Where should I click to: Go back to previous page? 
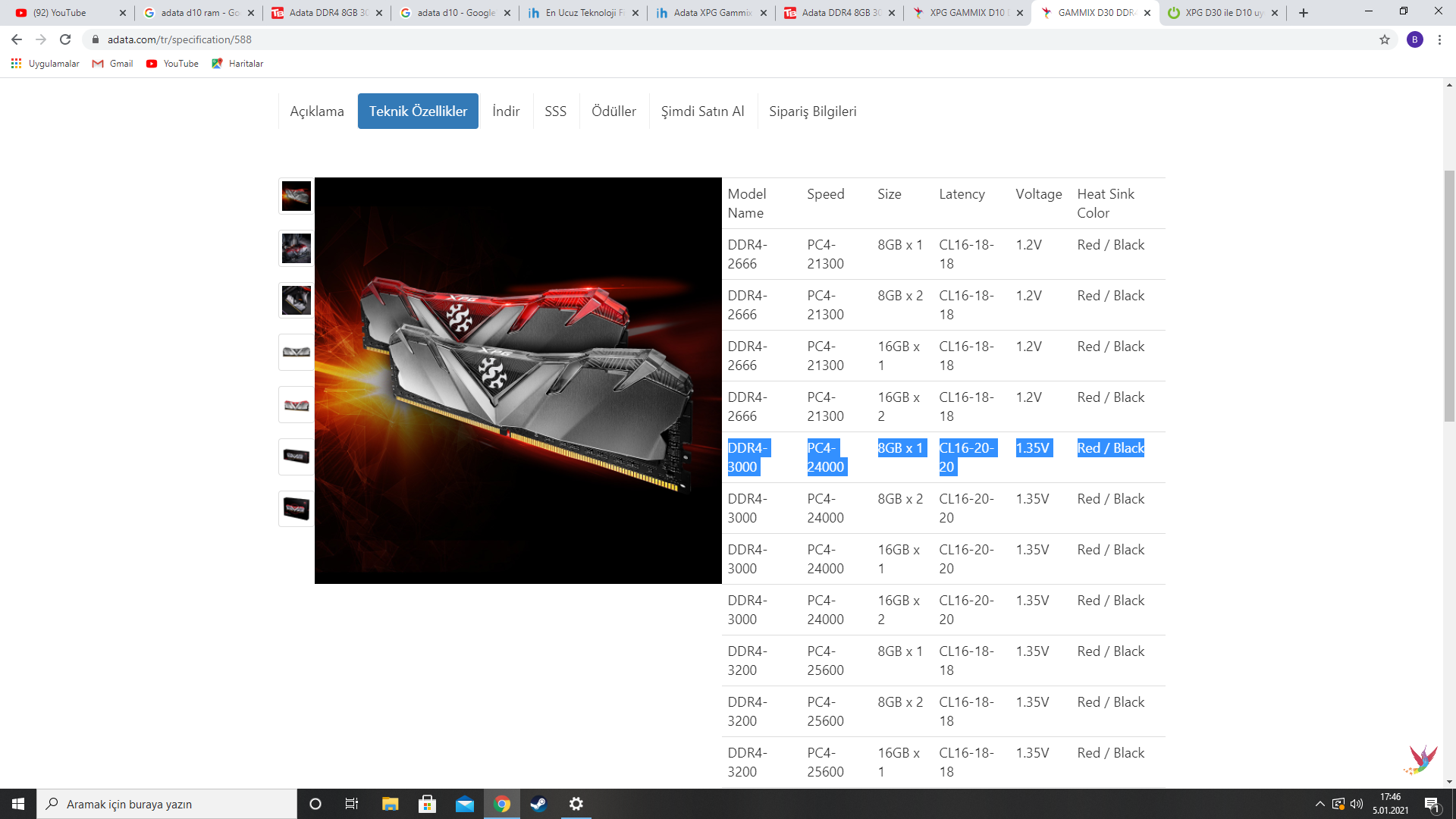click(x=17, y=39)
